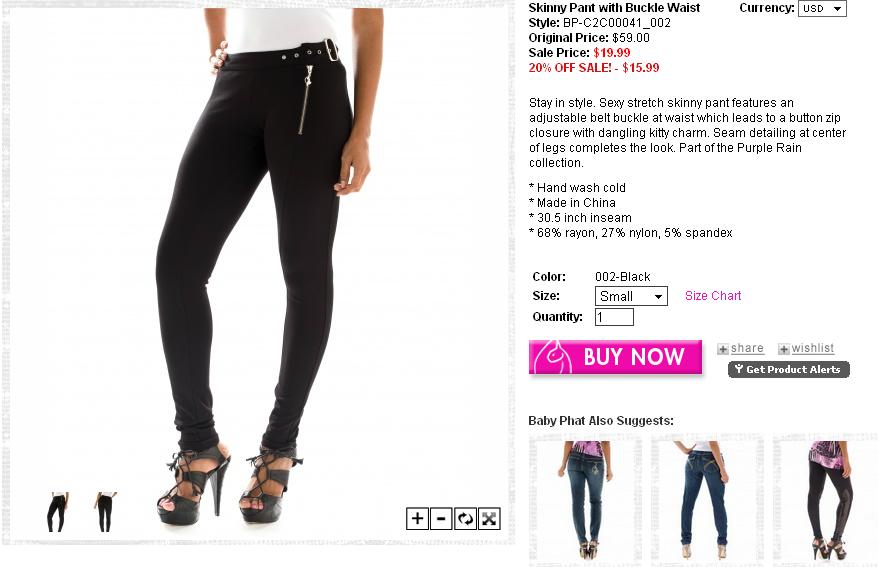Open fullscreen view with the expand icon

489,519
